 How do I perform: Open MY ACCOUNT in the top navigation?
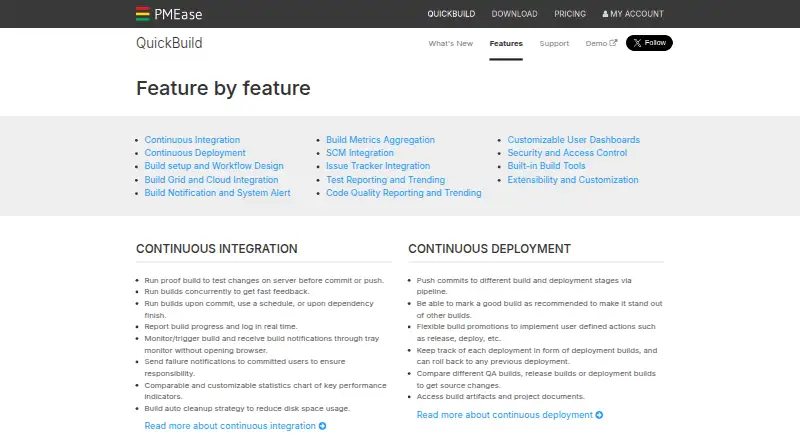click(633, 14)
